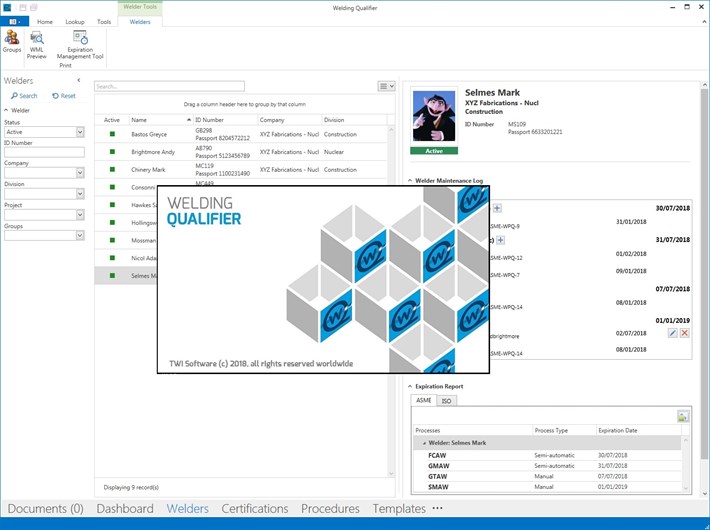Collapse the Welder filter section
The height and width of the screenshot is (530, 710).
(6, 110)
